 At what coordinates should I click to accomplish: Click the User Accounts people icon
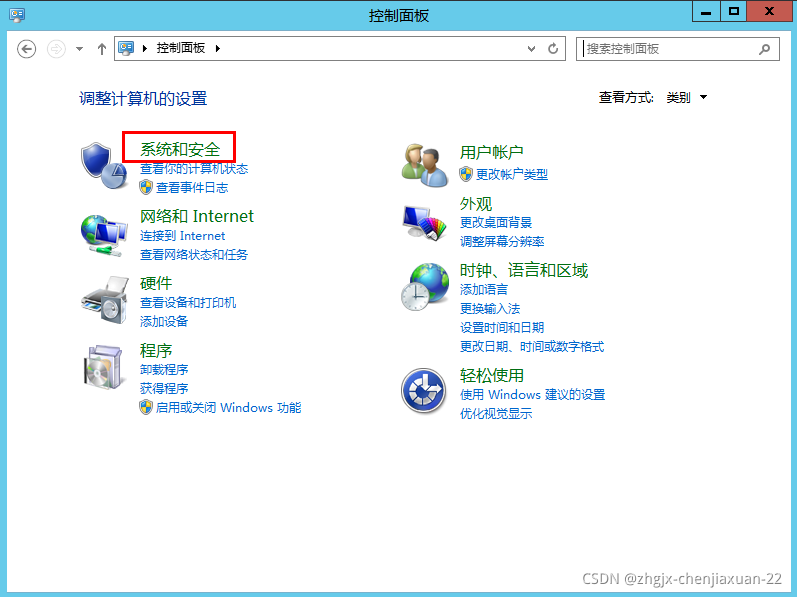(424, 164)
